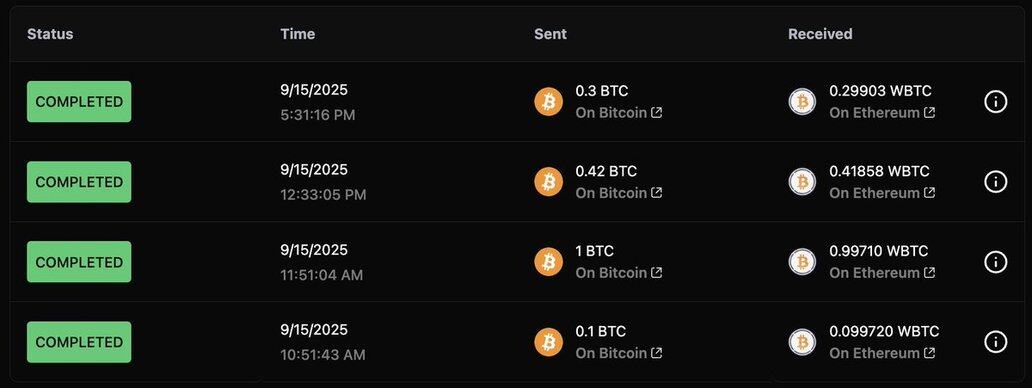Open info for the 0.42 BTC transaction
Viewport: 1032px width, 388px height.
(995, 182)
